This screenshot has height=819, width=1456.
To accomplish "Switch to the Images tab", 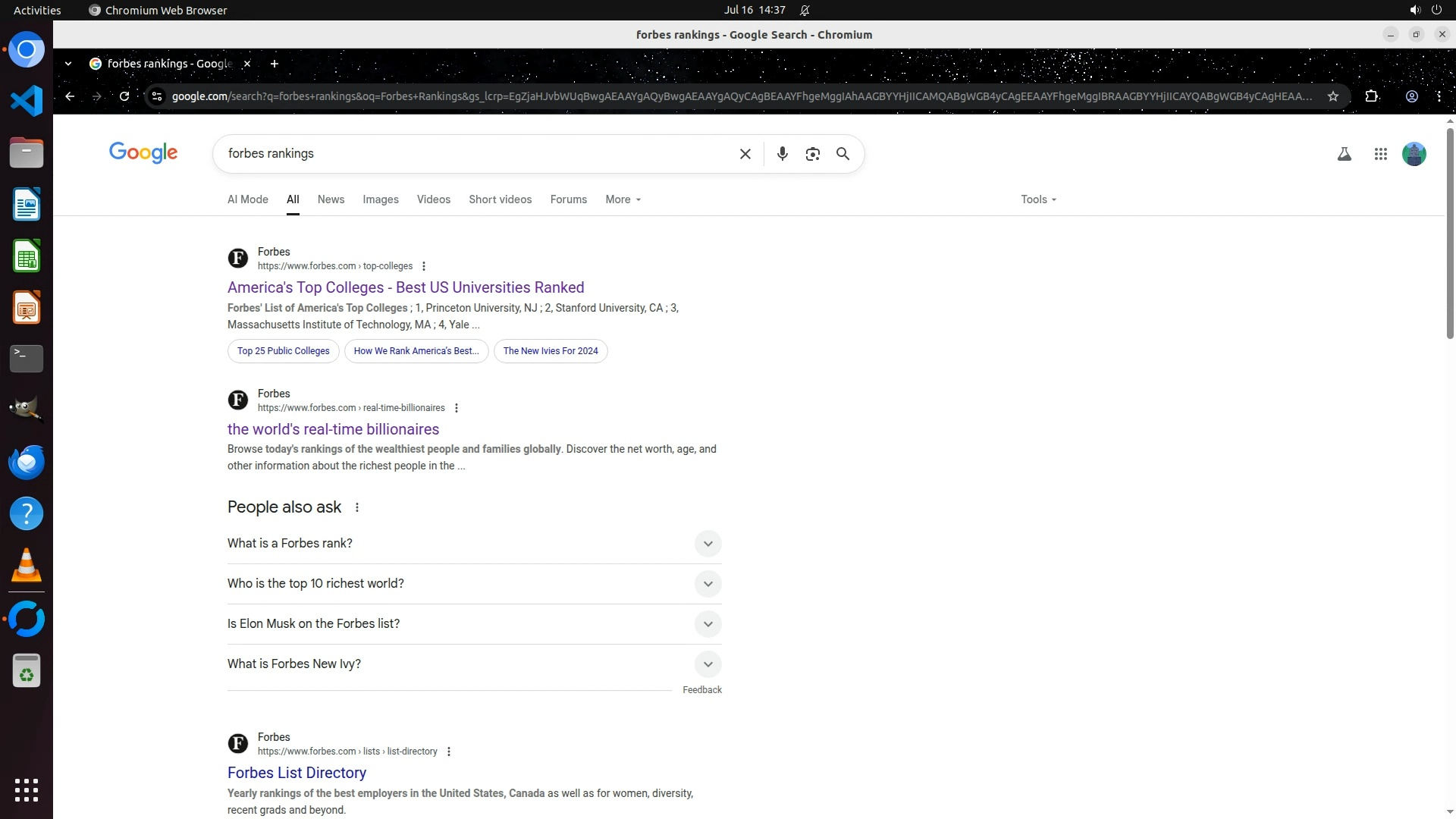I will [380, 199].
